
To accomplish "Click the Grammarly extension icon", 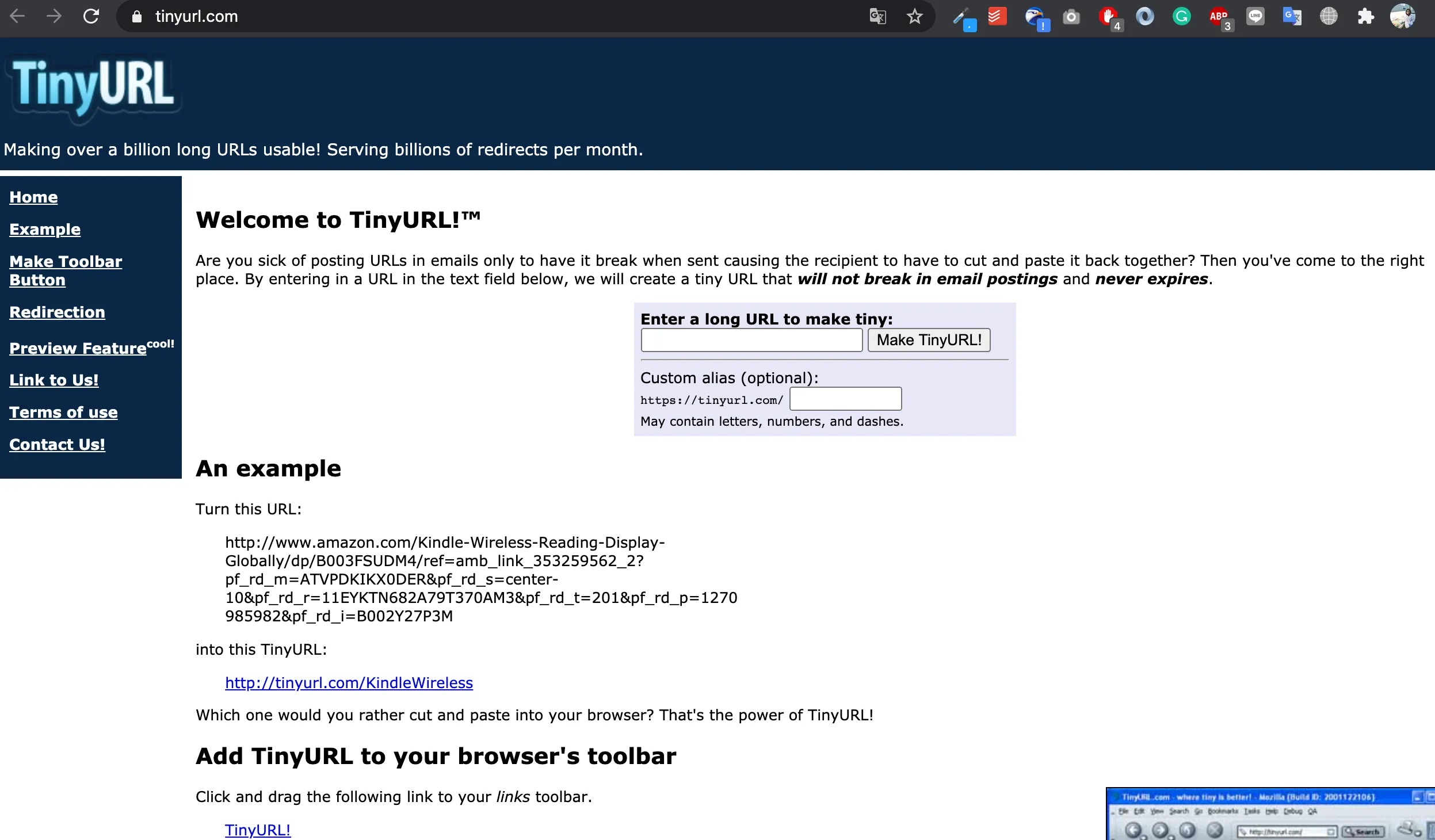I will [x=1181, y=16].
